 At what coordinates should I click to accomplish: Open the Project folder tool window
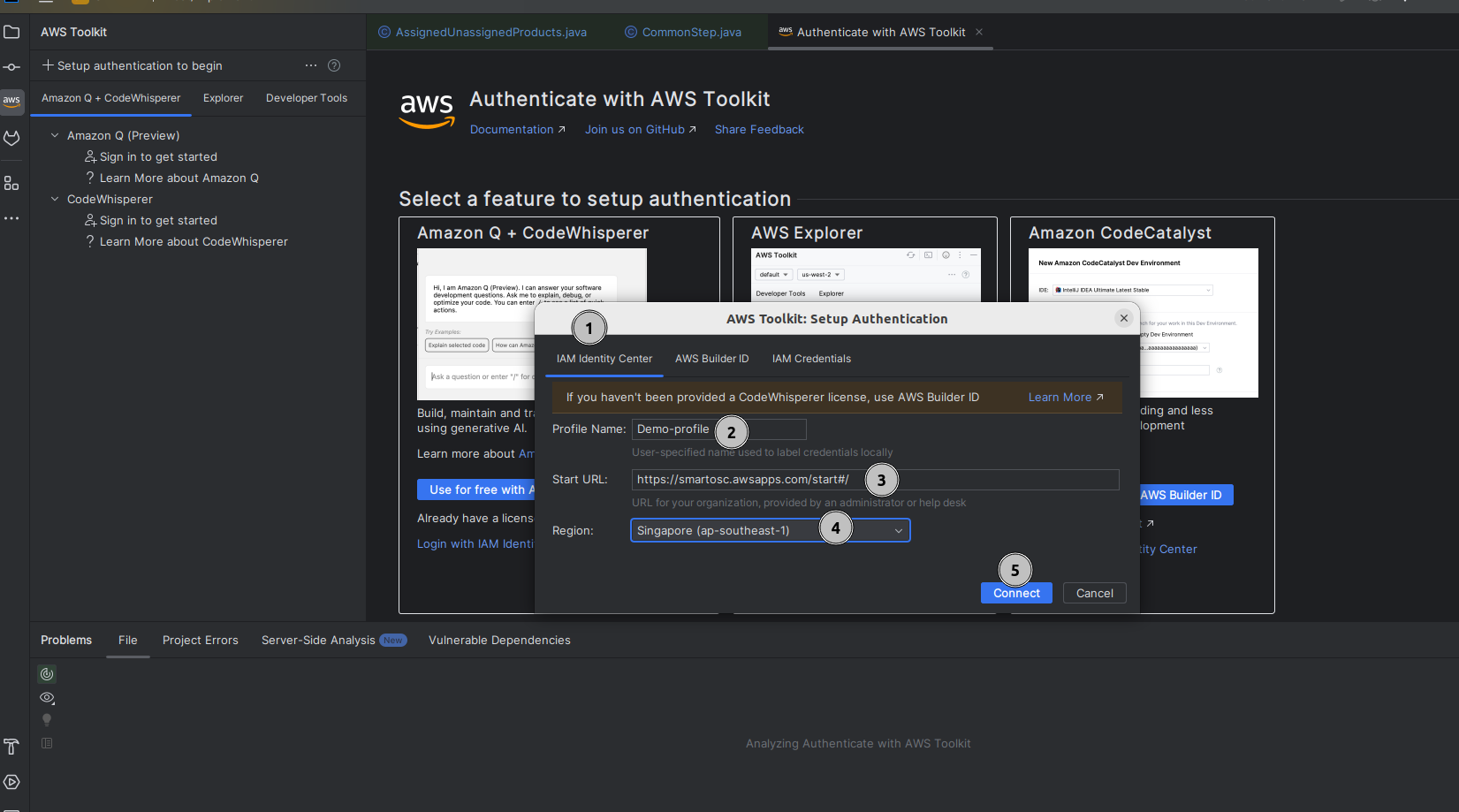pyautogui.click(x=11, y=33)
